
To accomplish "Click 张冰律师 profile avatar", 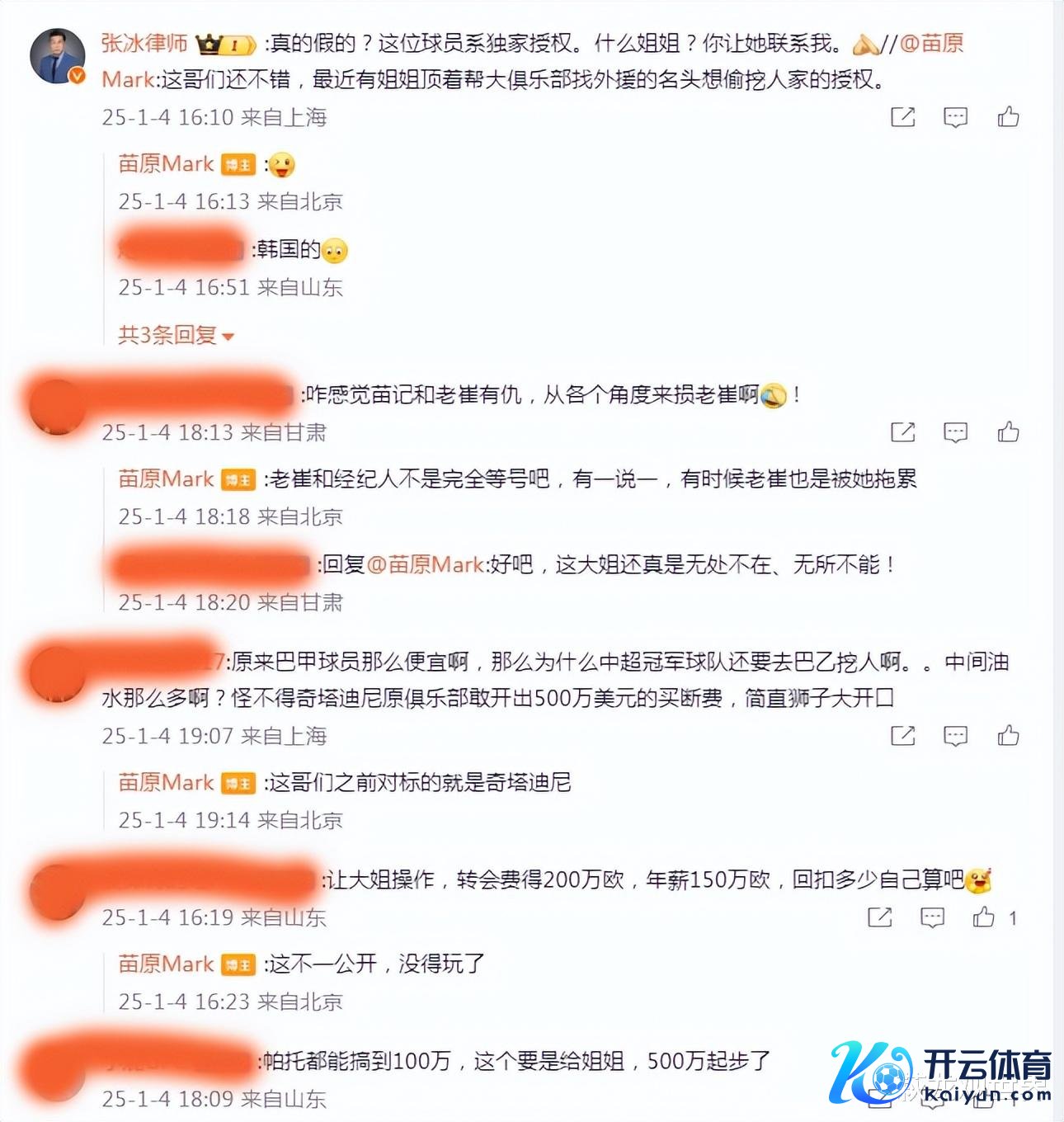I will (58, 56).
